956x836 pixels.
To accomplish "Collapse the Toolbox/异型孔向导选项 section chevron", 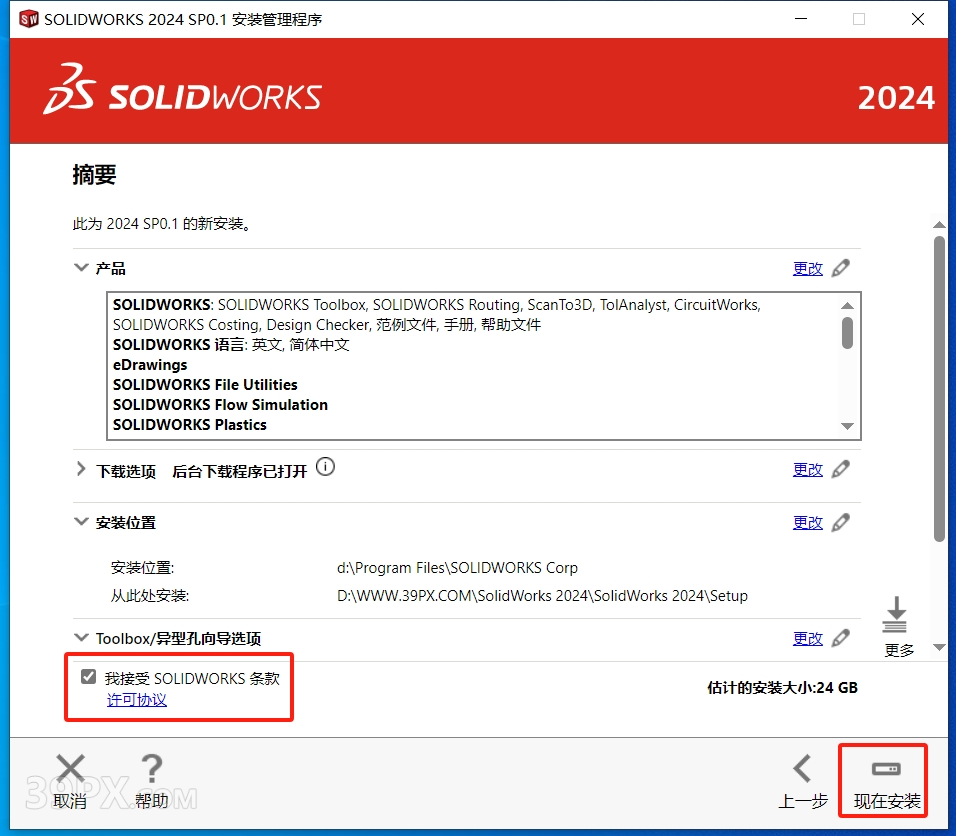I will coord(81,638).
